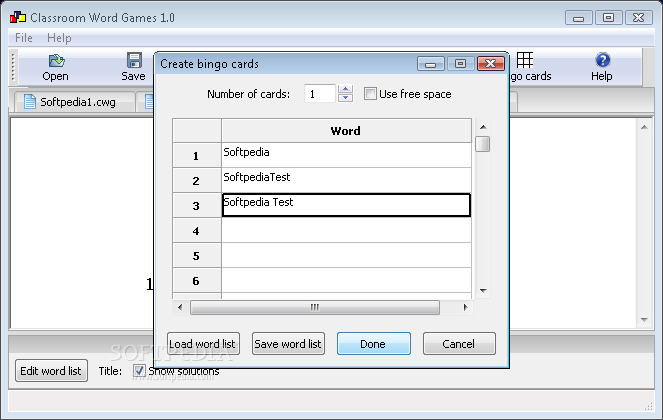
Task: Decrease number of cards with down arrow
Action: click(x=345, y=98)
